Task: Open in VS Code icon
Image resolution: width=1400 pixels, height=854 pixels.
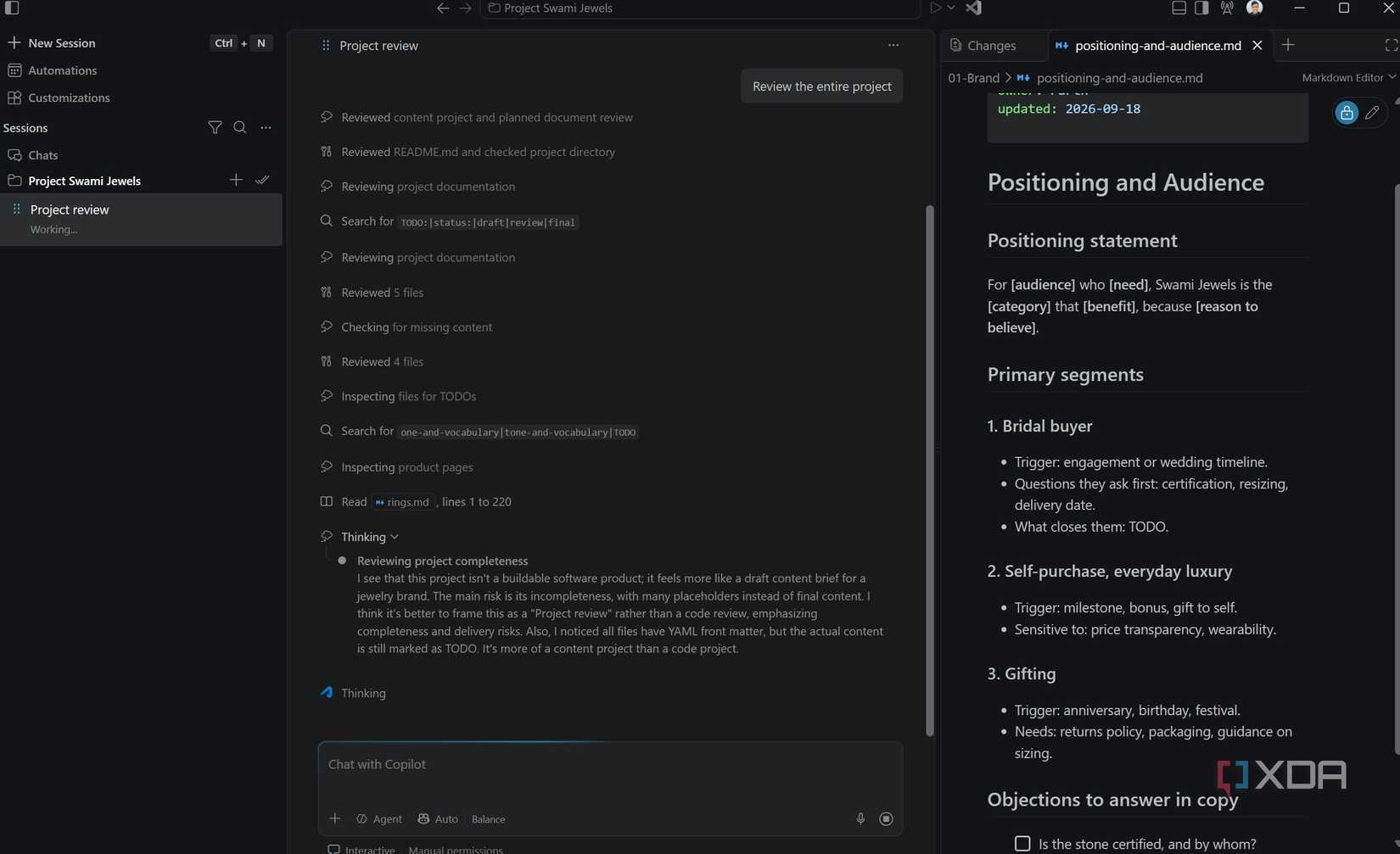Action: click(973, 8)
